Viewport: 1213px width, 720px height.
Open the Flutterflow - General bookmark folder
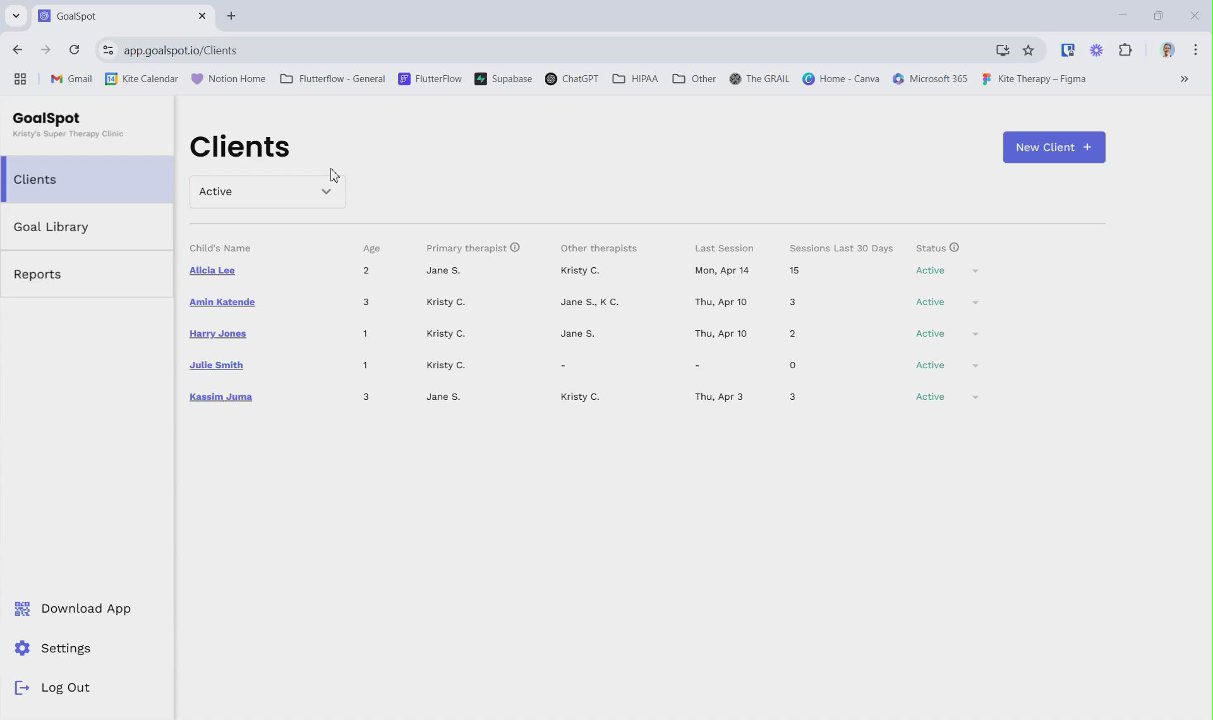(x=332, y=79)
